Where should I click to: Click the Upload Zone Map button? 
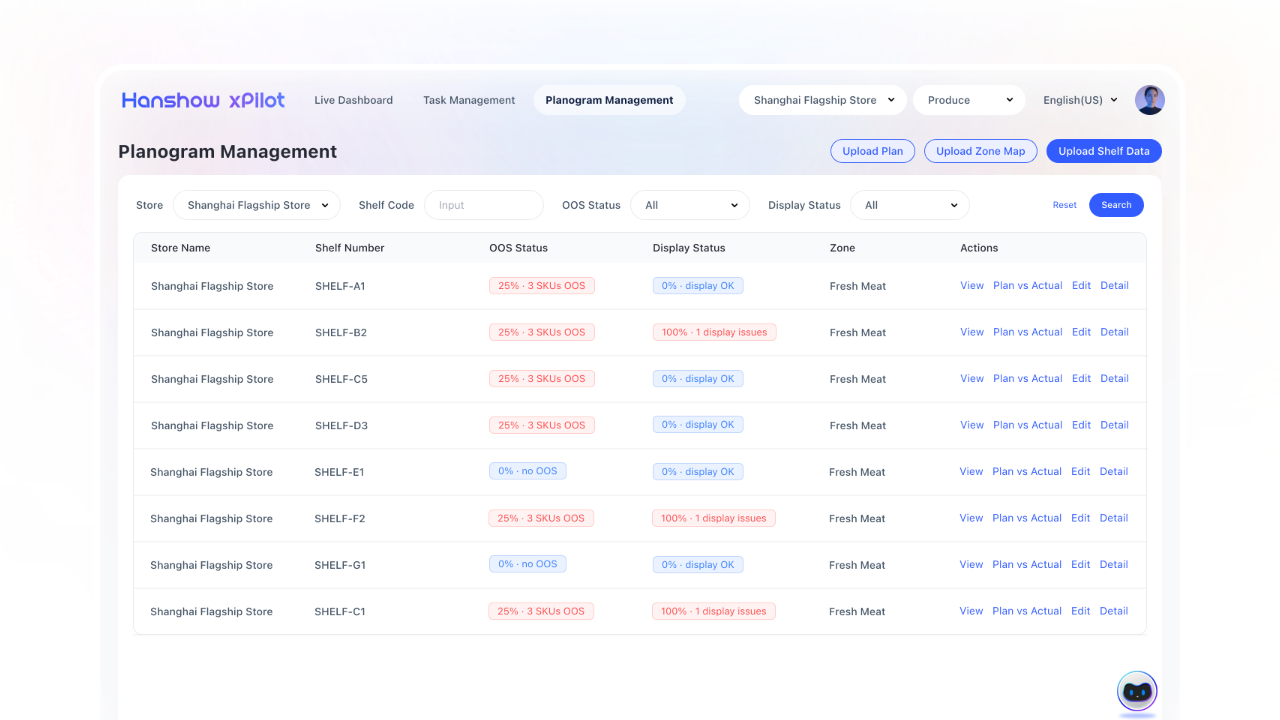point(980,151)
